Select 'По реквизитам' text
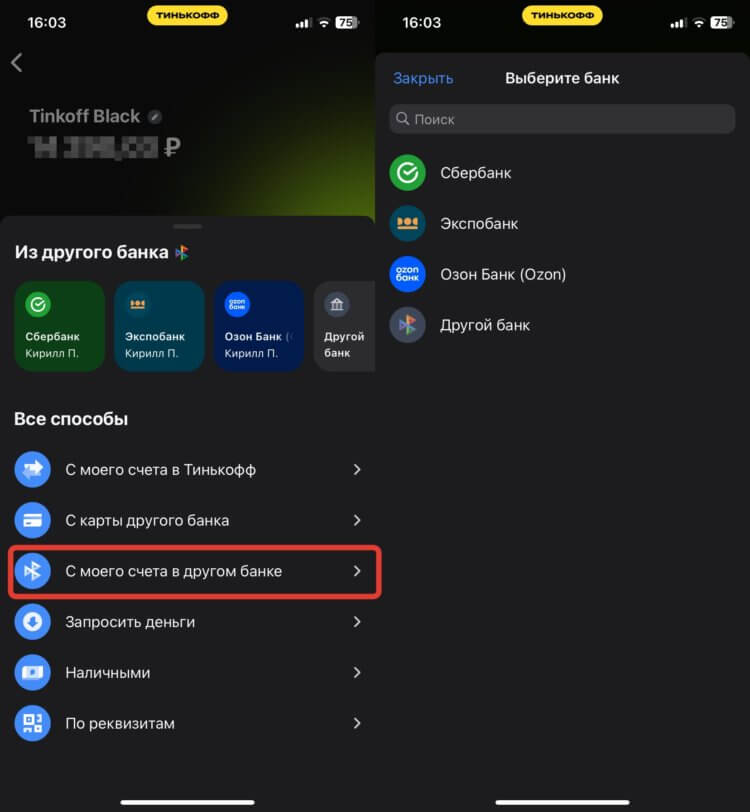Image resolution: width=750 pixels, height=812 pixels. coord(120,724)
